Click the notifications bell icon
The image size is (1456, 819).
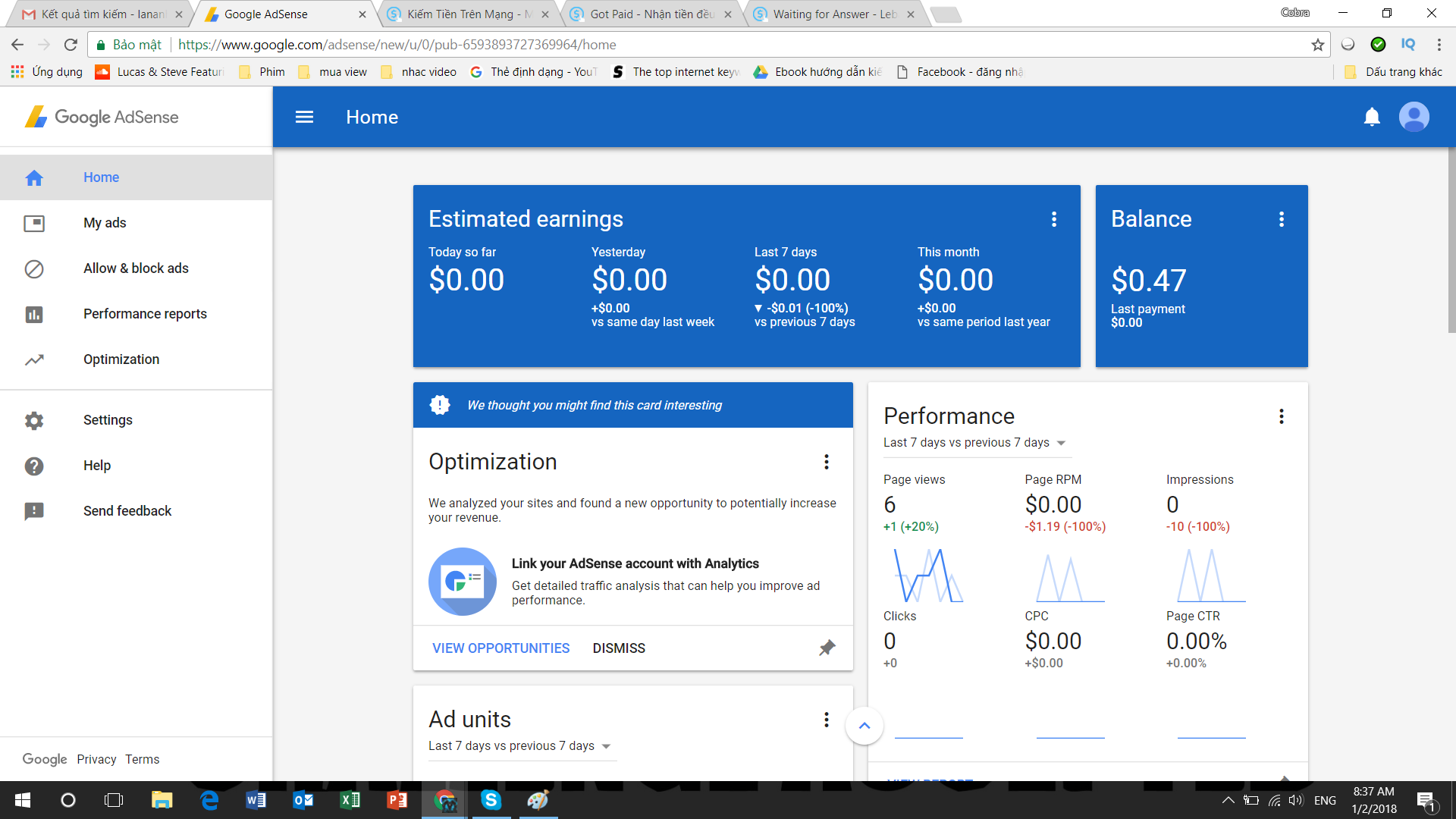point(1372,117)
